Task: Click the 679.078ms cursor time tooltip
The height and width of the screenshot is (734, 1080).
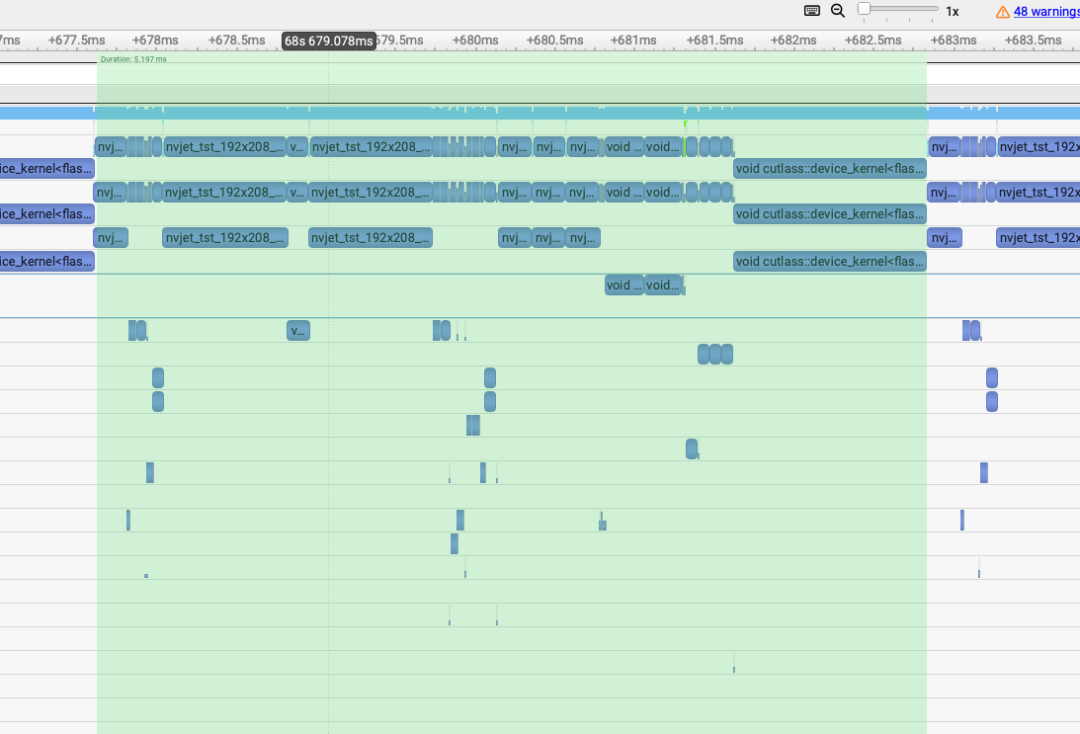Action: (329, 41)
